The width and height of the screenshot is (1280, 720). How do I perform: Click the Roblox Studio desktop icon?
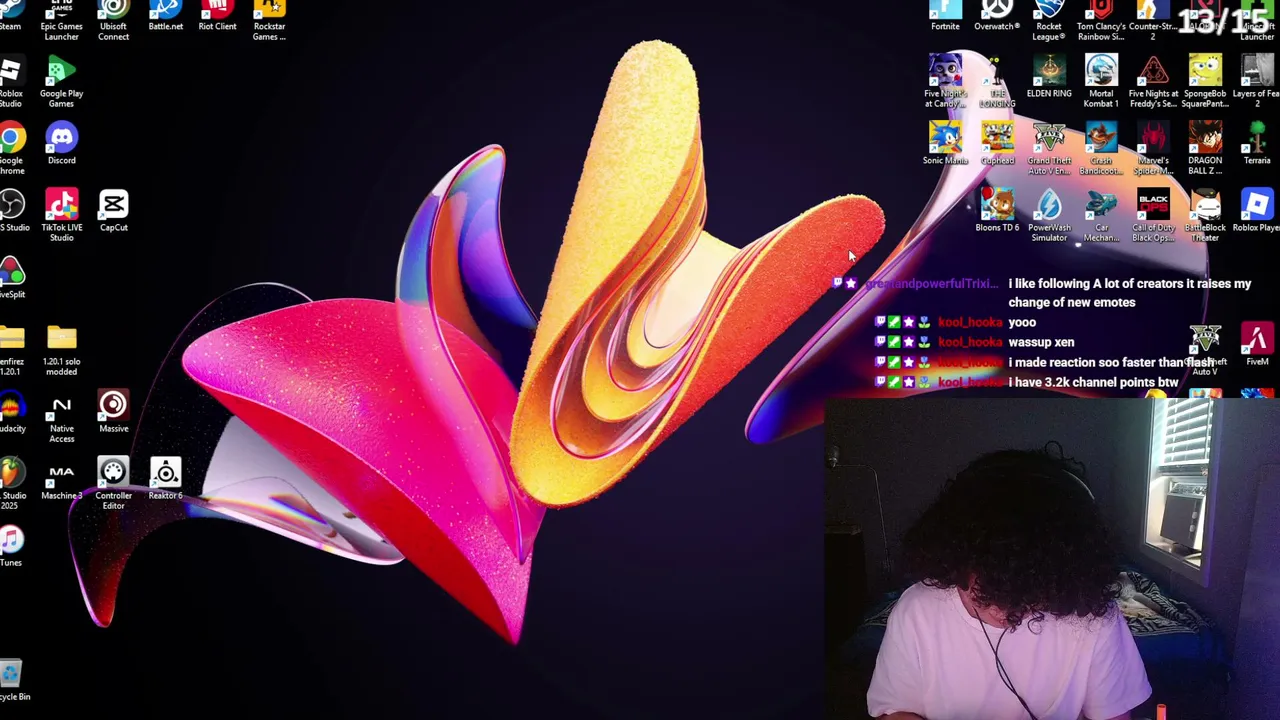click(11, 83)
